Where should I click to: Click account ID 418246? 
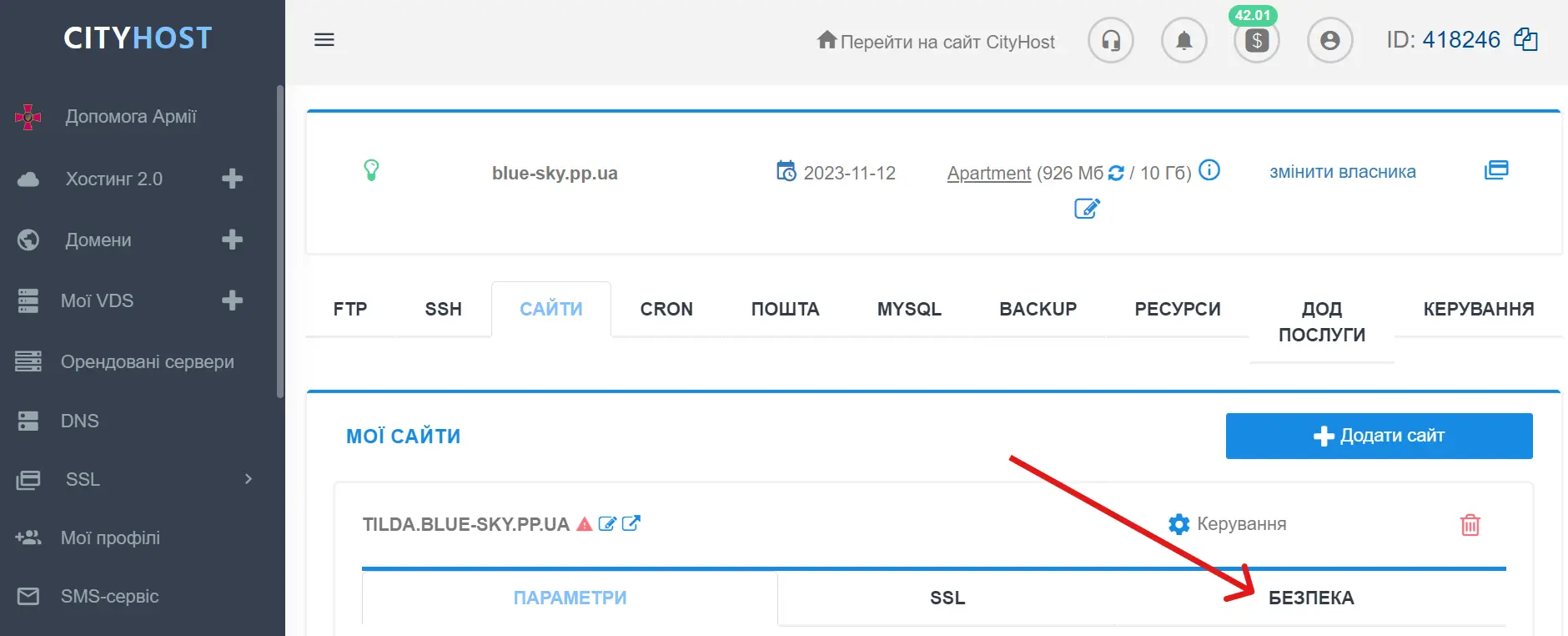pyautogui.click(x=1460, y=39)
